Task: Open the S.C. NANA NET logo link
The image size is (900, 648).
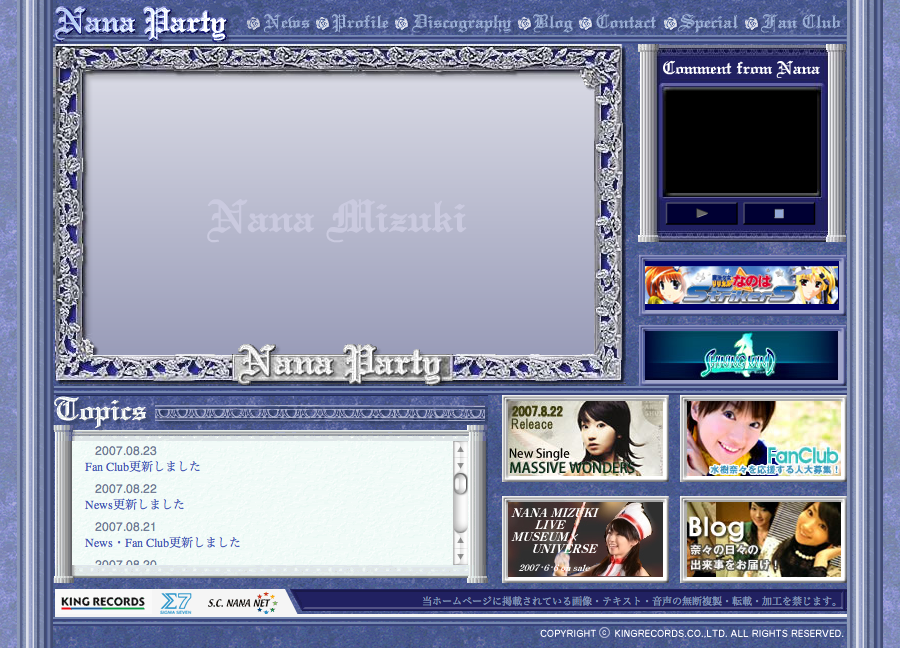Action: tap(242, 603)
